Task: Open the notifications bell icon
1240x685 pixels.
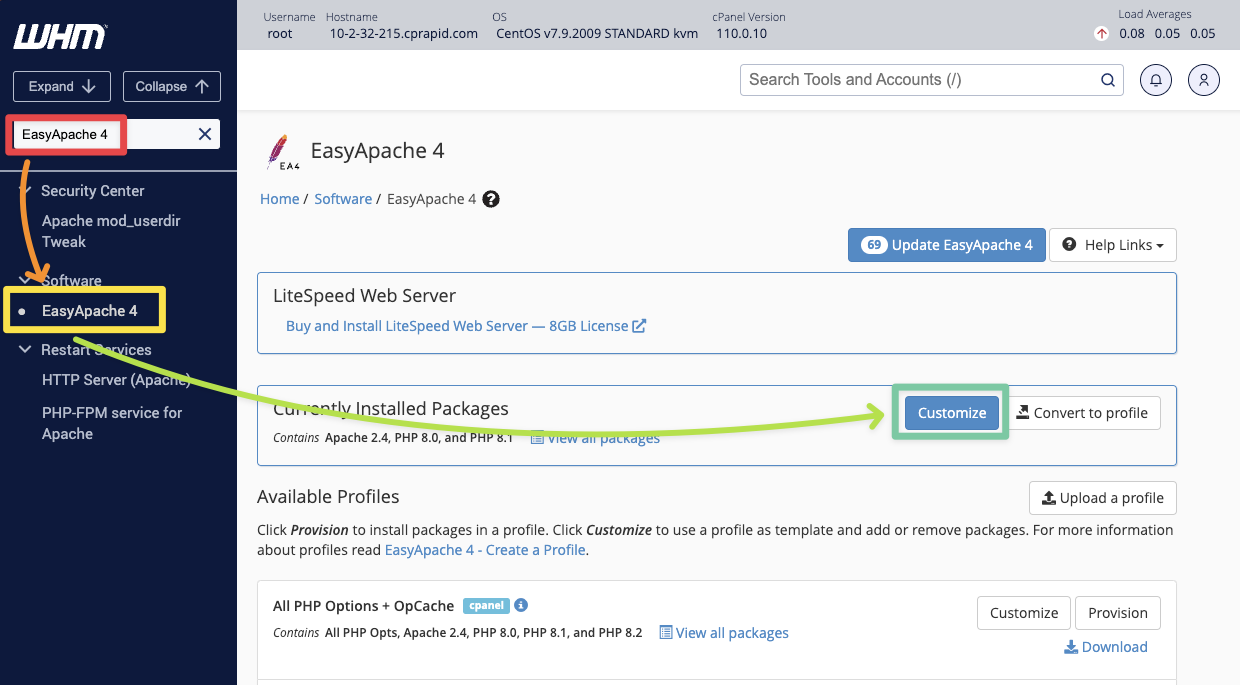Action: pos(1156,80)
